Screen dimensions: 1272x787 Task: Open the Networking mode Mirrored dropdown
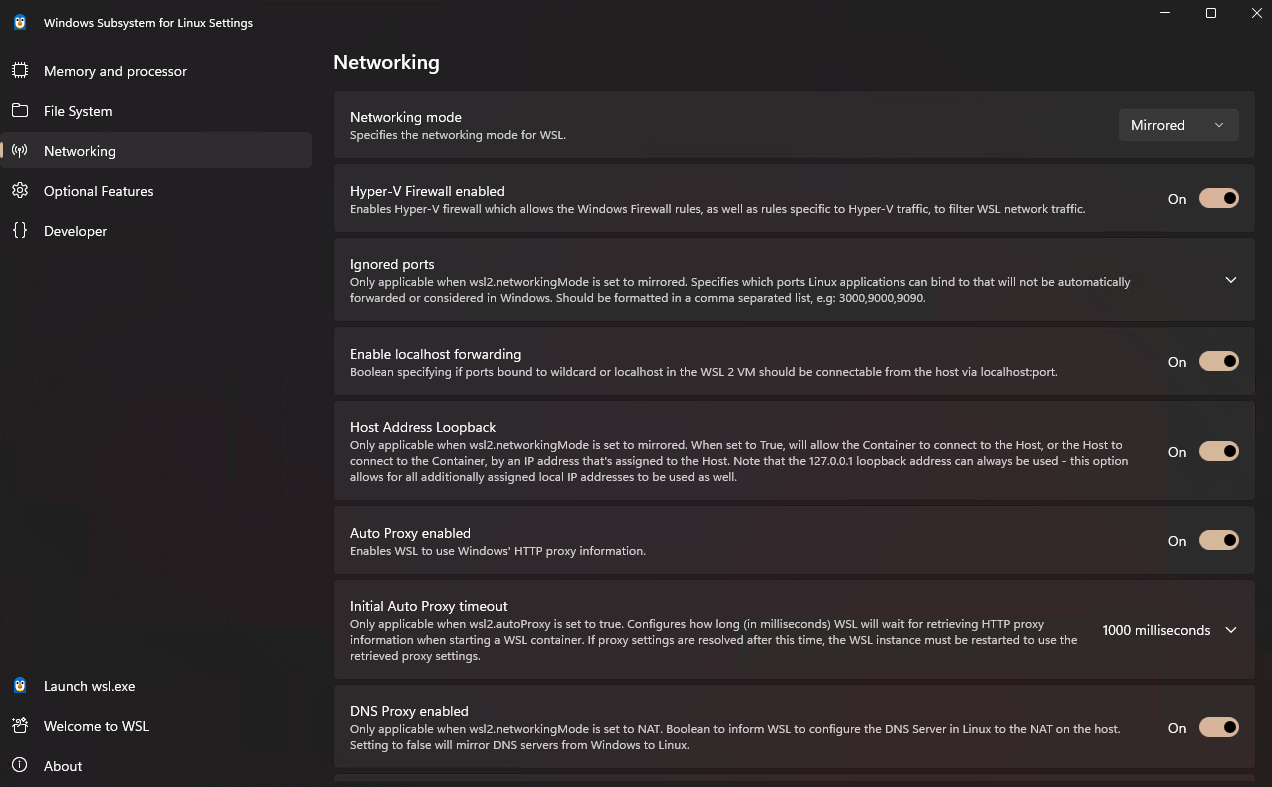click(x=1179, y=125)
